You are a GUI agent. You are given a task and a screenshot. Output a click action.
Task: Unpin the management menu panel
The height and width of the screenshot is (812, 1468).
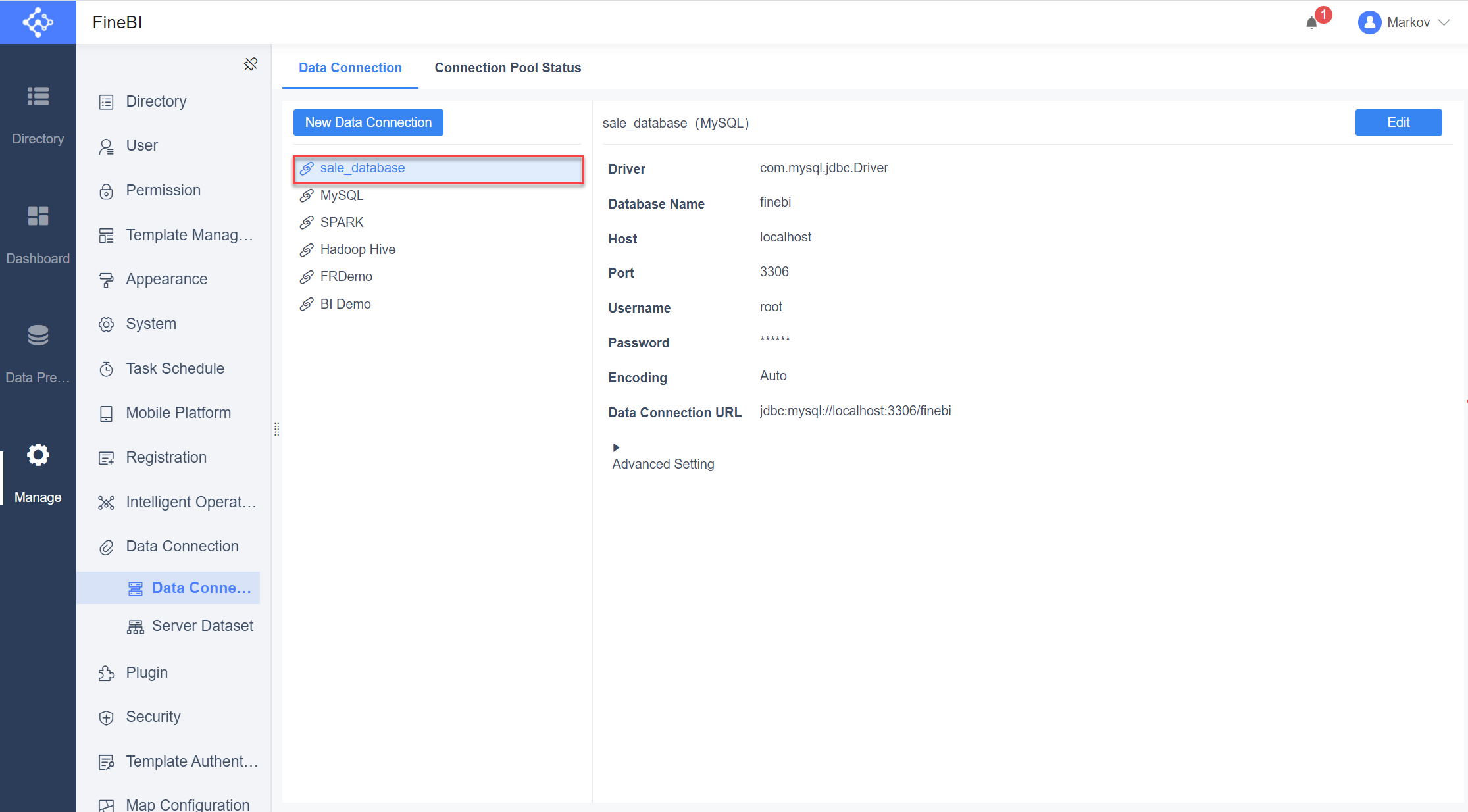(x=251, y=64)
